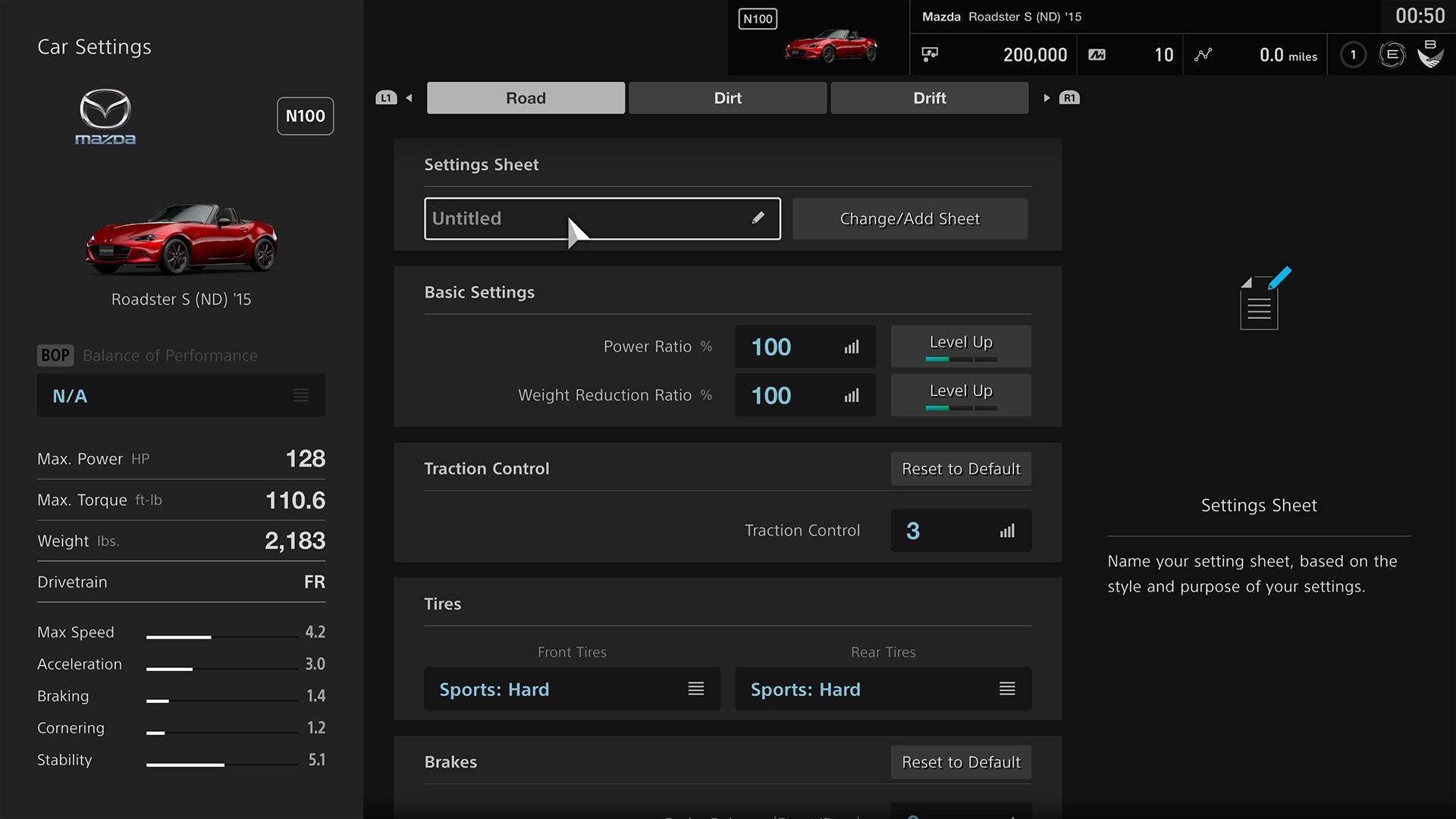The height and width of the screenshot is (819, 1456).
Task: Adjust the Power Ratio value slider
Action: (852, 347)
